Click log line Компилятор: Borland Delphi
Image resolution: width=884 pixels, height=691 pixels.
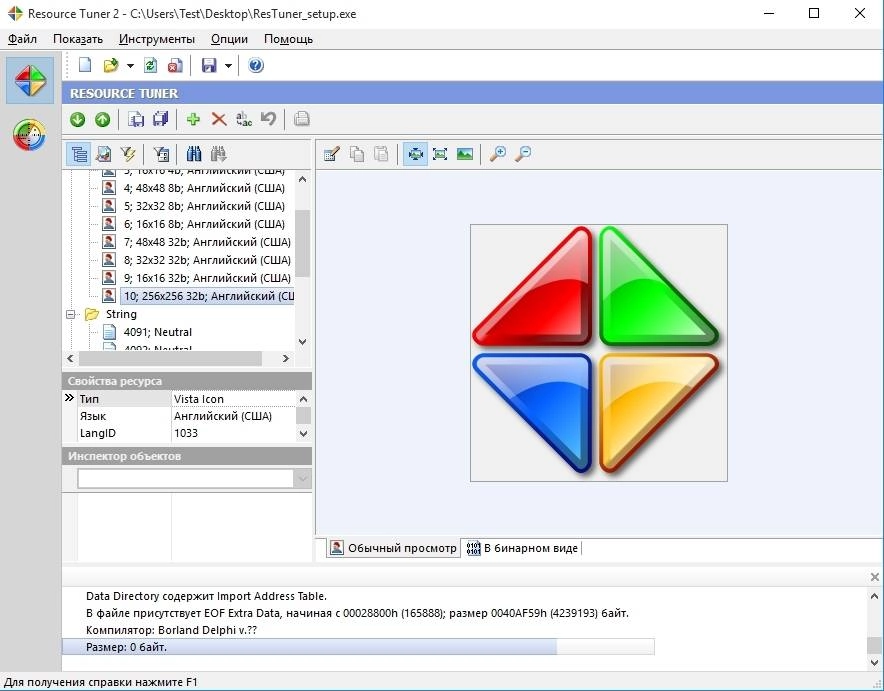[x=171, y=630]
